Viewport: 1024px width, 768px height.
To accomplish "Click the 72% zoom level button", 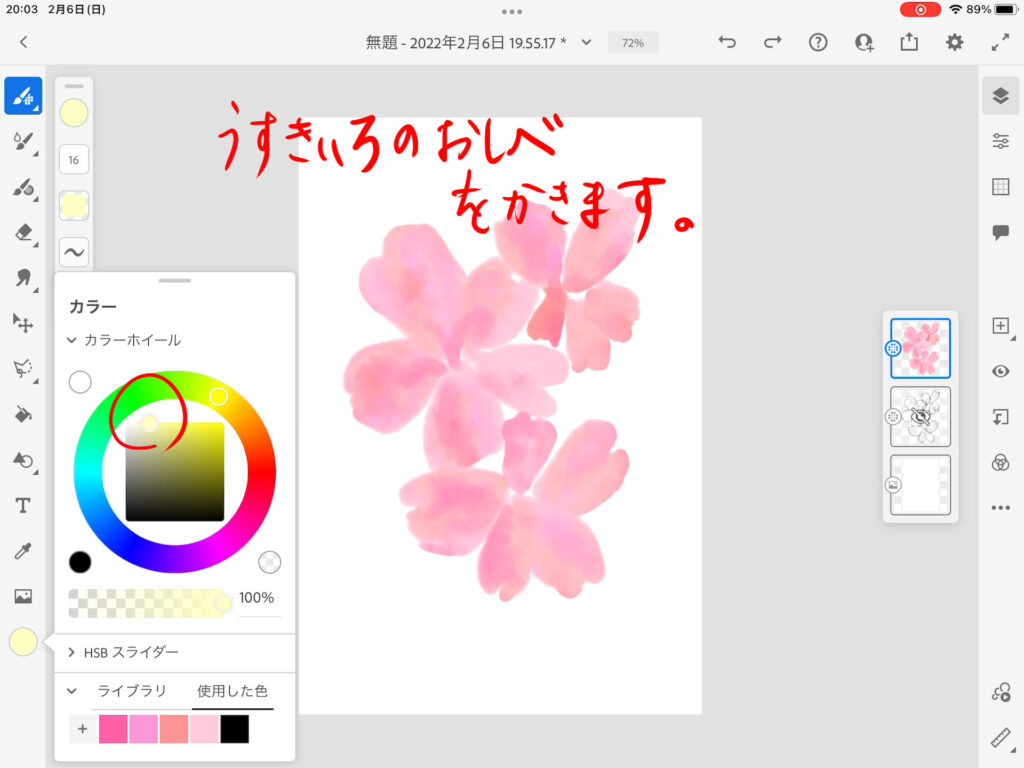I will [633, 43].
